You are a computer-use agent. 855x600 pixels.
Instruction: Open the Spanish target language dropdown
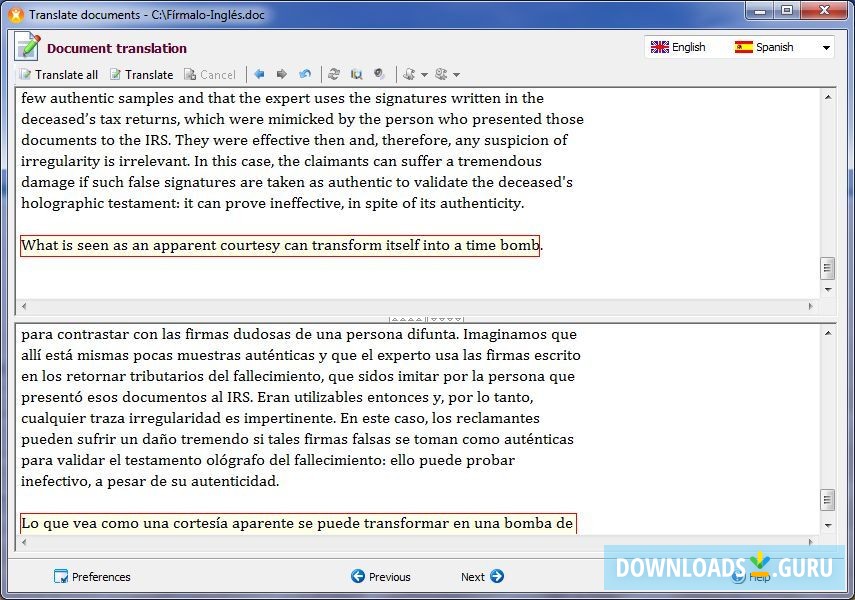click(x=826, y=46)
